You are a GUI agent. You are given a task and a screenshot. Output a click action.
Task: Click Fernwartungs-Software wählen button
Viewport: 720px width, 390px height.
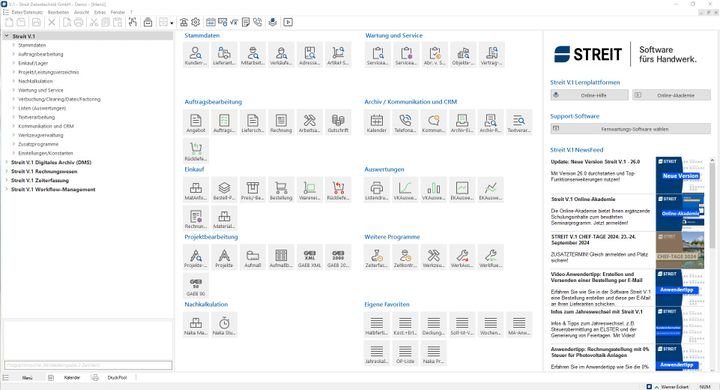pyautogui.click(x=630, y=129)
